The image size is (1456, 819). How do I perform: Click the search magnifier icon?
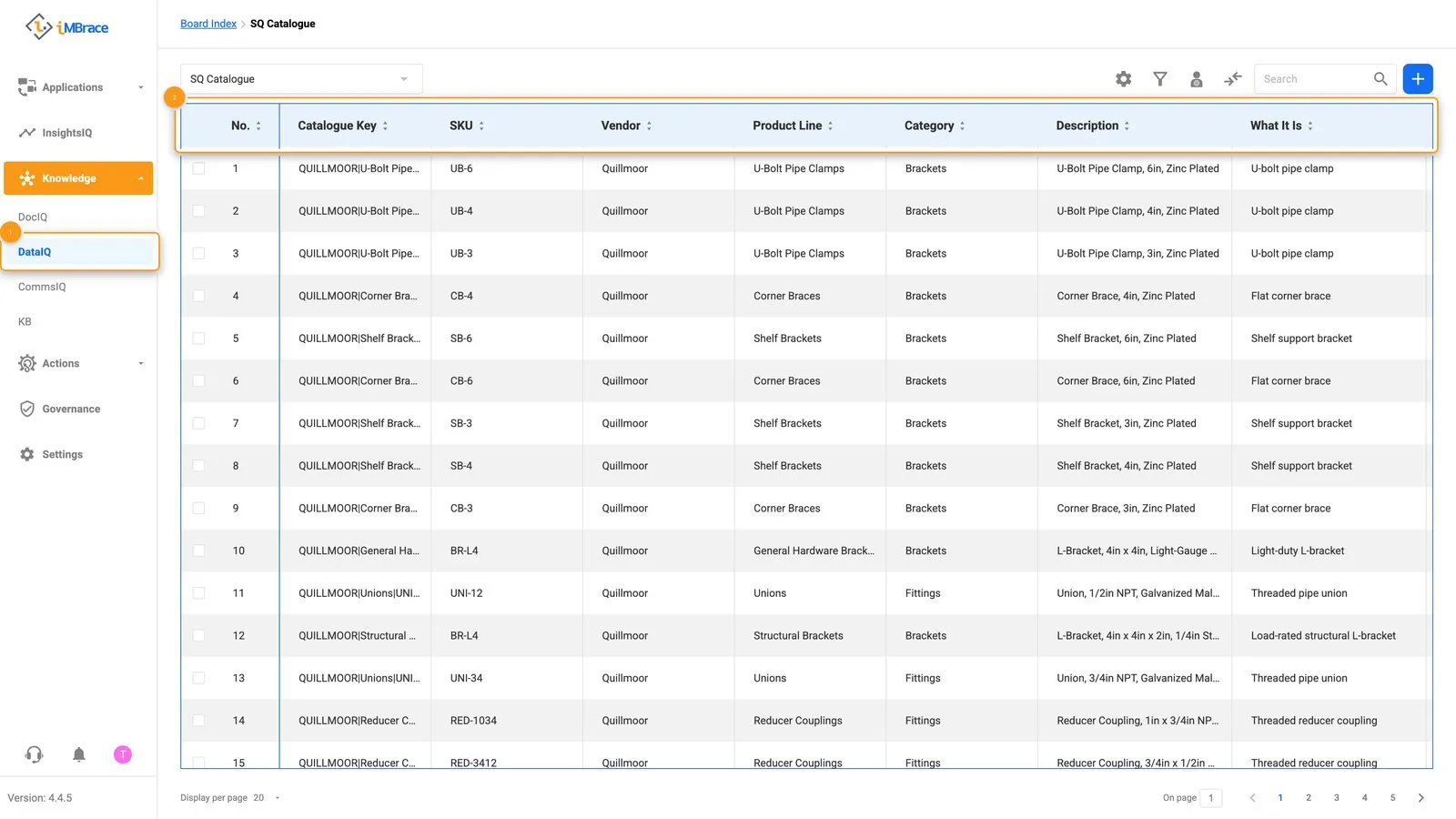(x=1380, y=79)
